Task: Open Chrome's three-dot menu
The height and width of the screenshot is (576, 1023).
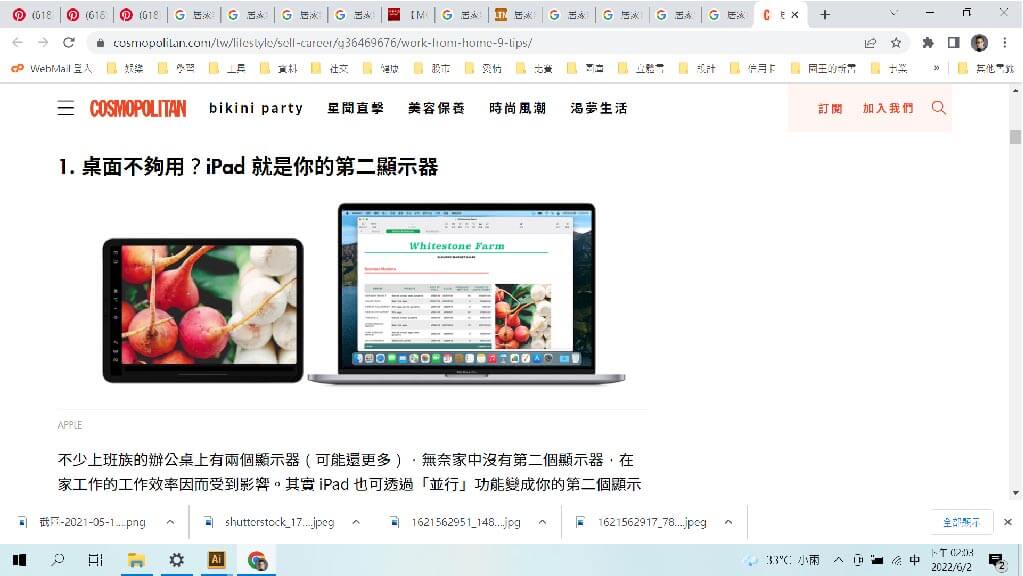Action: (1006, 43)
